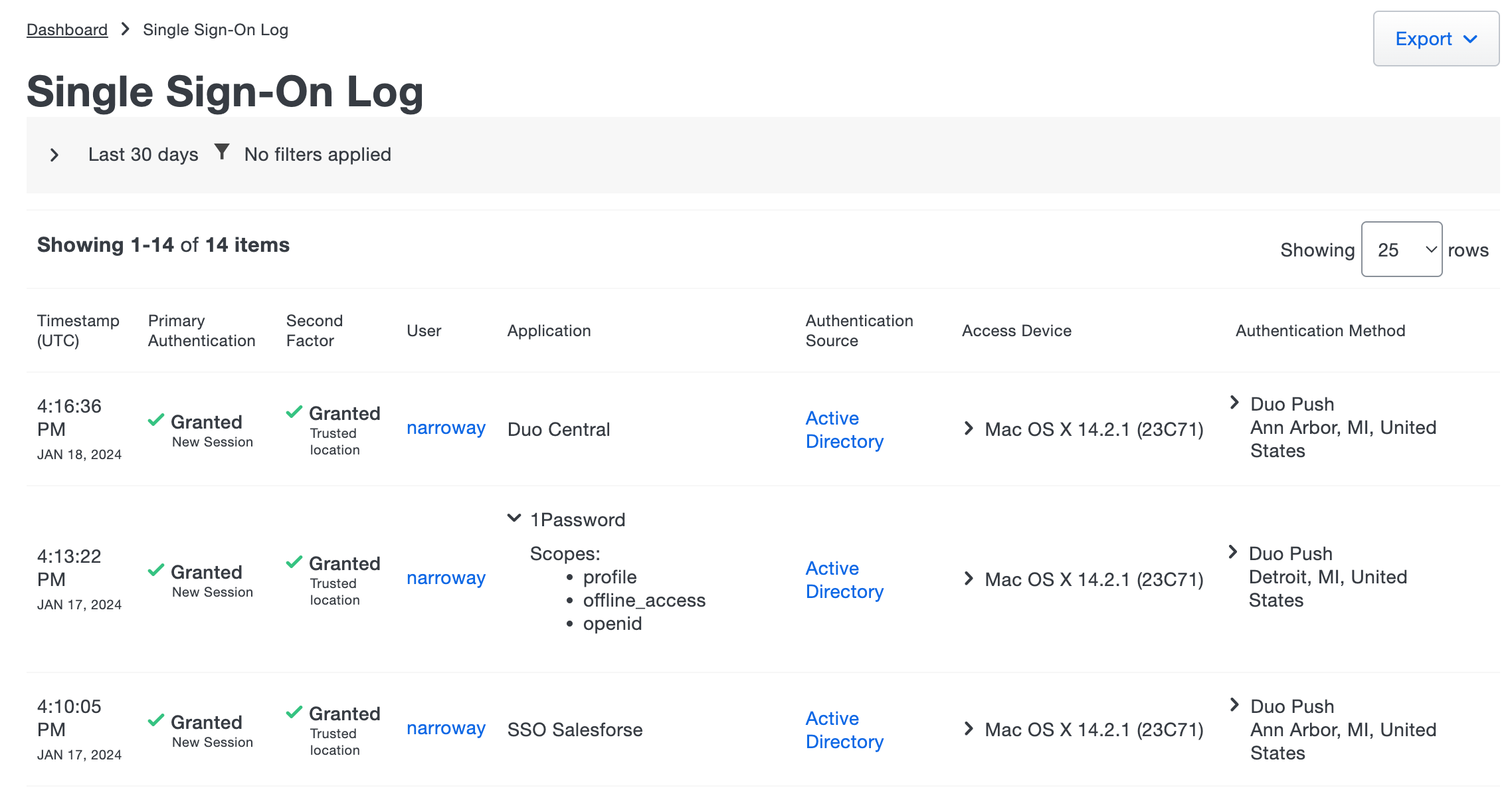1512x792 pixels.
Task: Open user narroway in the 4:13:22 PM row
Action: point(446,578)
